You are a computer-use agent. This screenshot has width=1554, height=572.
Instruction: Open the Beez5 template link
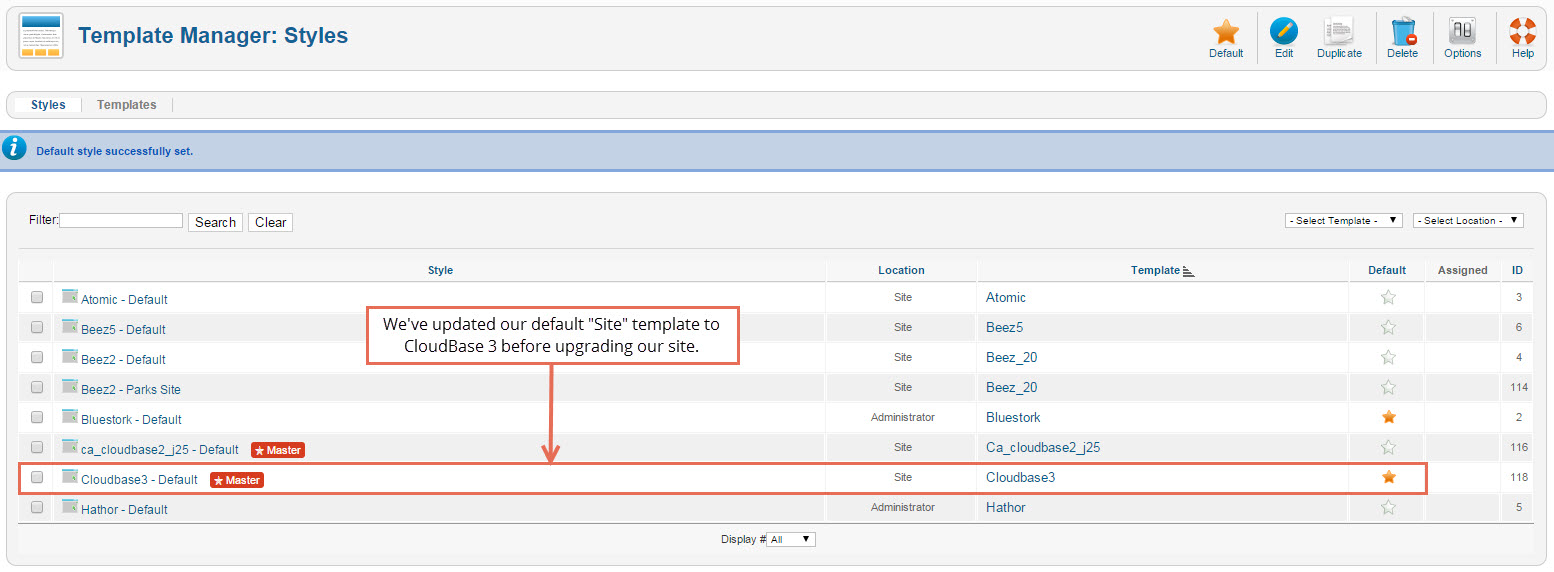point(1004,327)
